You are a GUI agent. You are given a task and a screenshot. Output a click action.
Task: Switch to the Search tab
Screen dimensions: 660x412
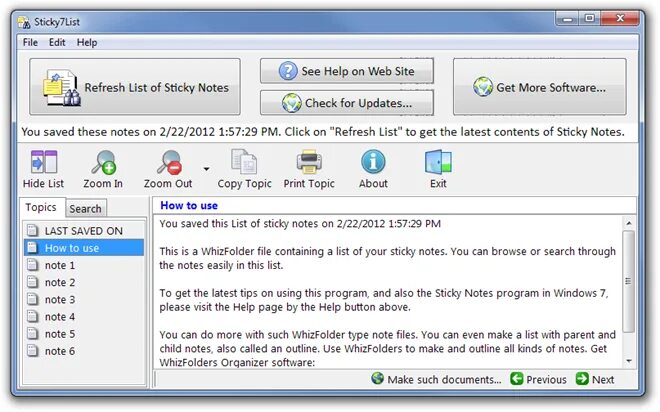point(85,209)
